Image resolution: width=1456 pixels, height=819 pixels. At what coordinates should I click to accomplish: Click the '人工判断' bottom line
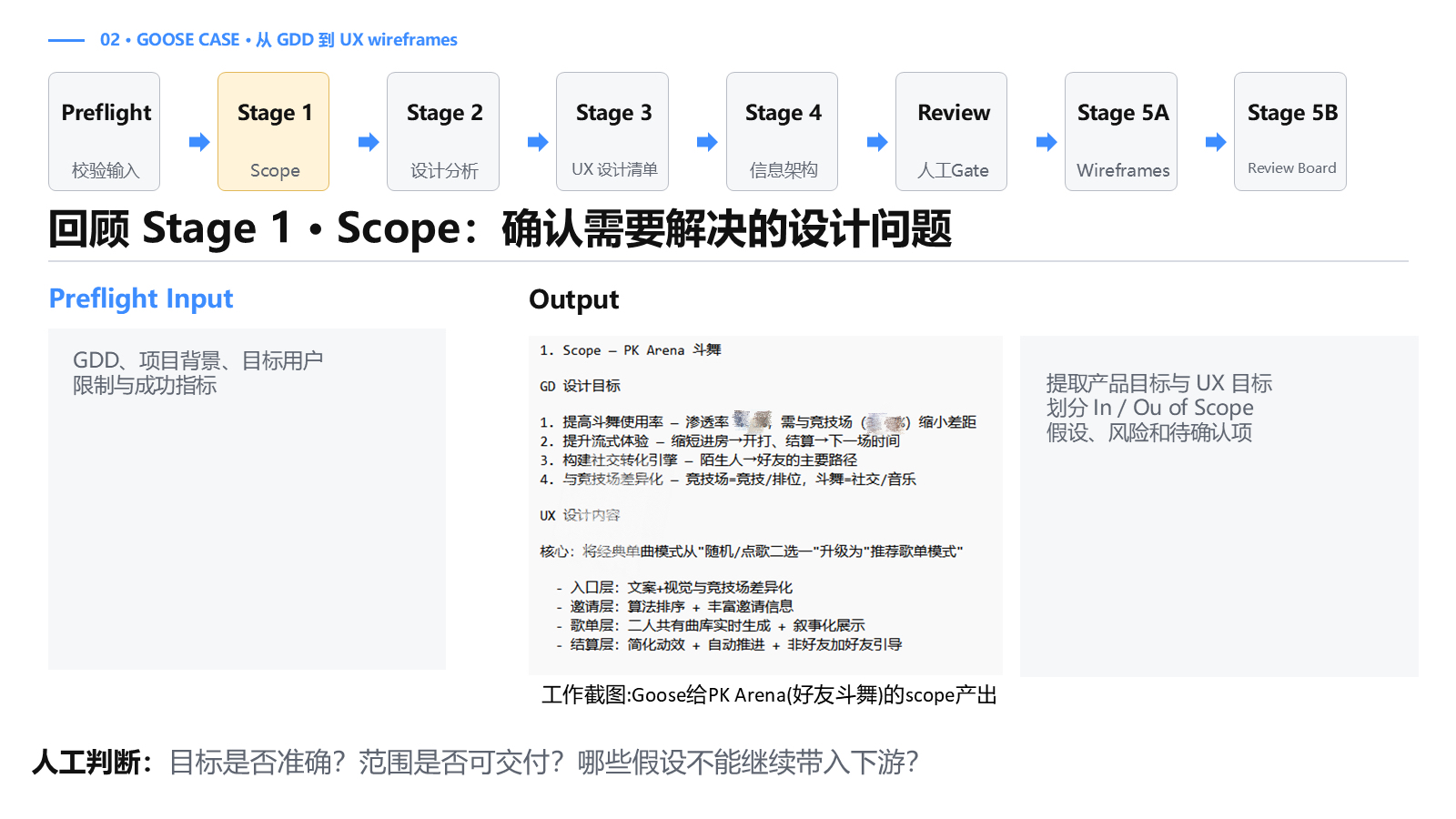(x=475, y=763)
